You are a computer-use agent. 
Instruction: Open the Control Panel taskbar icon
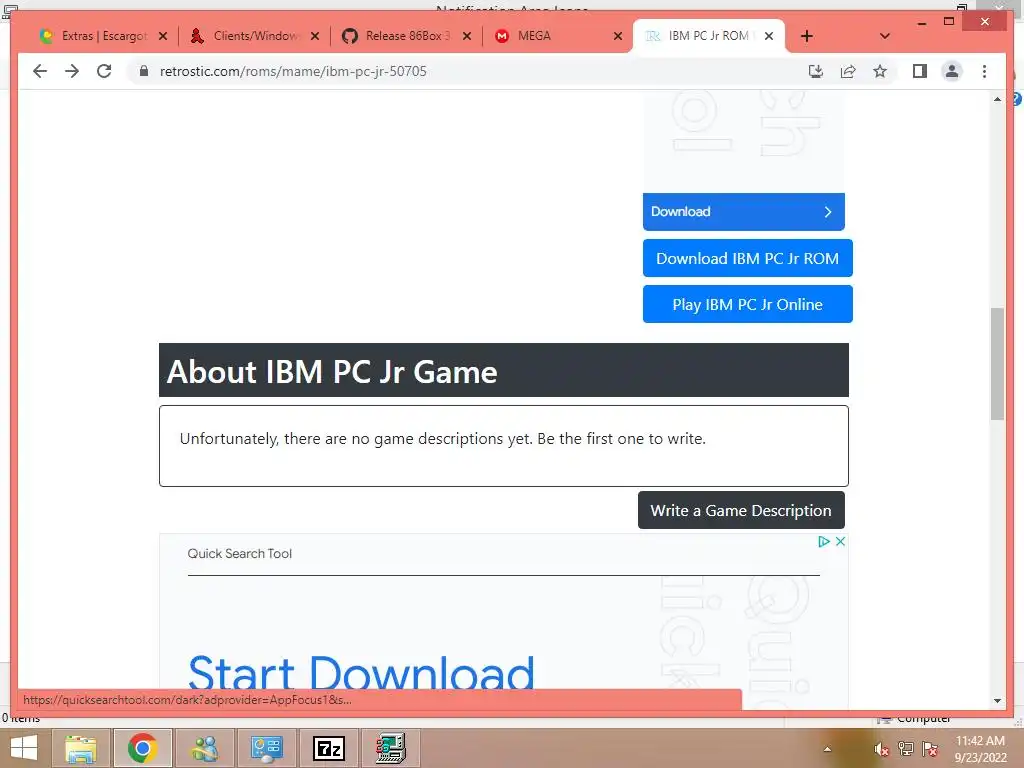[x=266, y=748]
